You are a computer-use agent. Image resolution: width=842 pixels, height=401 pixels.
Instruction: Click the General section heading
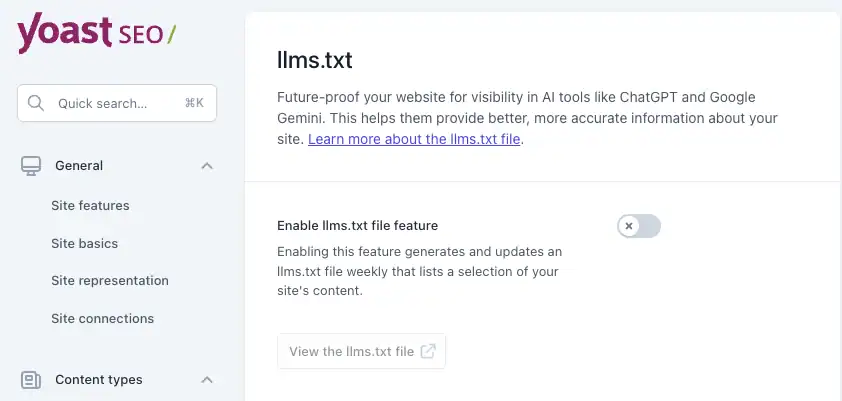tap(79, 166)
